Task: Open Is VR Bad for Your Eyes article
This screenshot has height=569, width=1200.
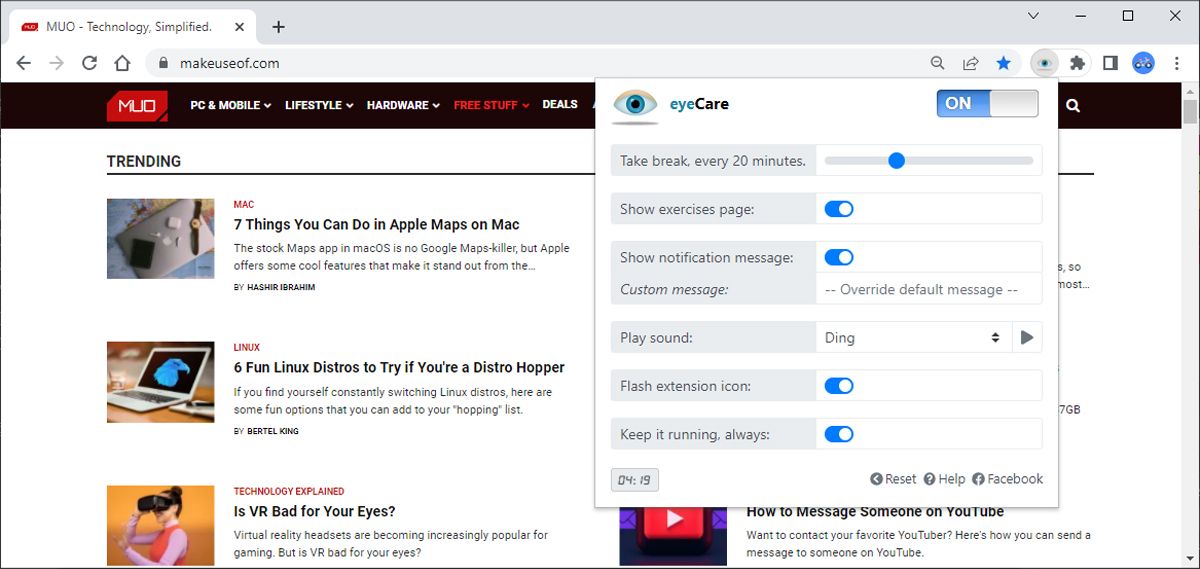Action: [315, 511]
